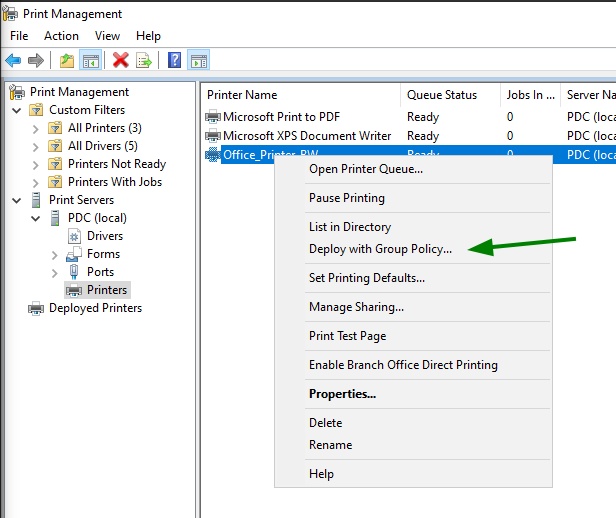The width and height of the screenshot is (616, 518).
Task: Sort by Printer Name column header
Action: click(x=301, y=95)
